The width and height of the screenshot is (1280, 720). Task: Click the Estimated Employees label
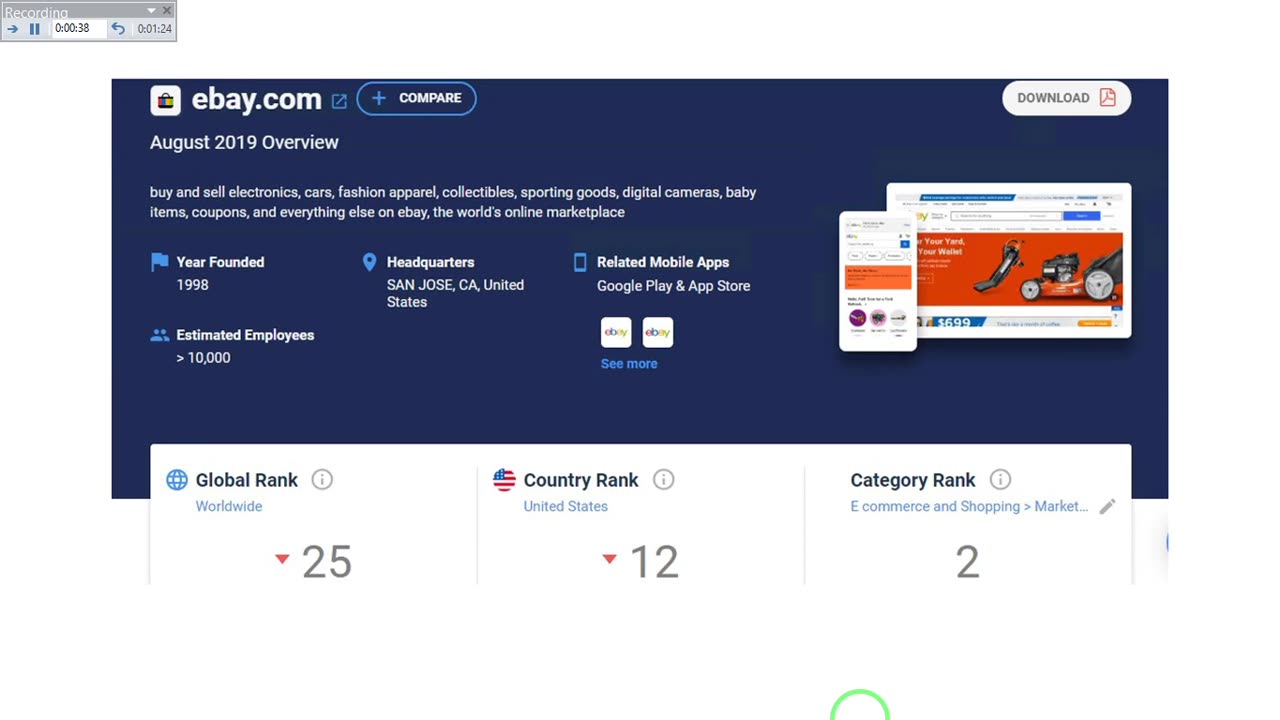pos(245,335)
